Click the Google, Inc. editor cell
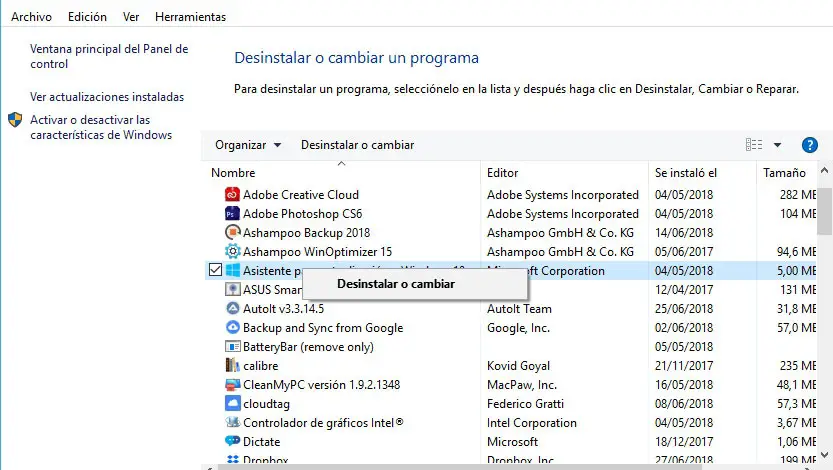The image size is (833, 470). (518, 328)
